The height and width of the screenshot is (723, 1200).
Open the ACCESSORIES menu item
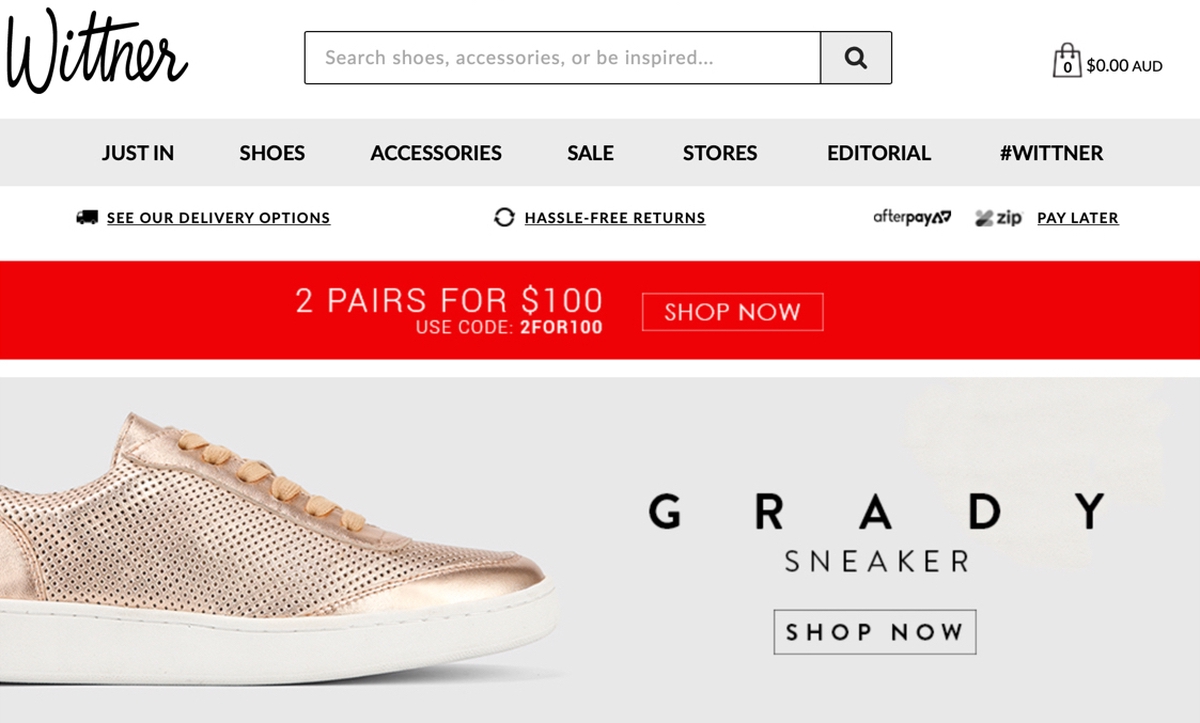coord(436,153)
